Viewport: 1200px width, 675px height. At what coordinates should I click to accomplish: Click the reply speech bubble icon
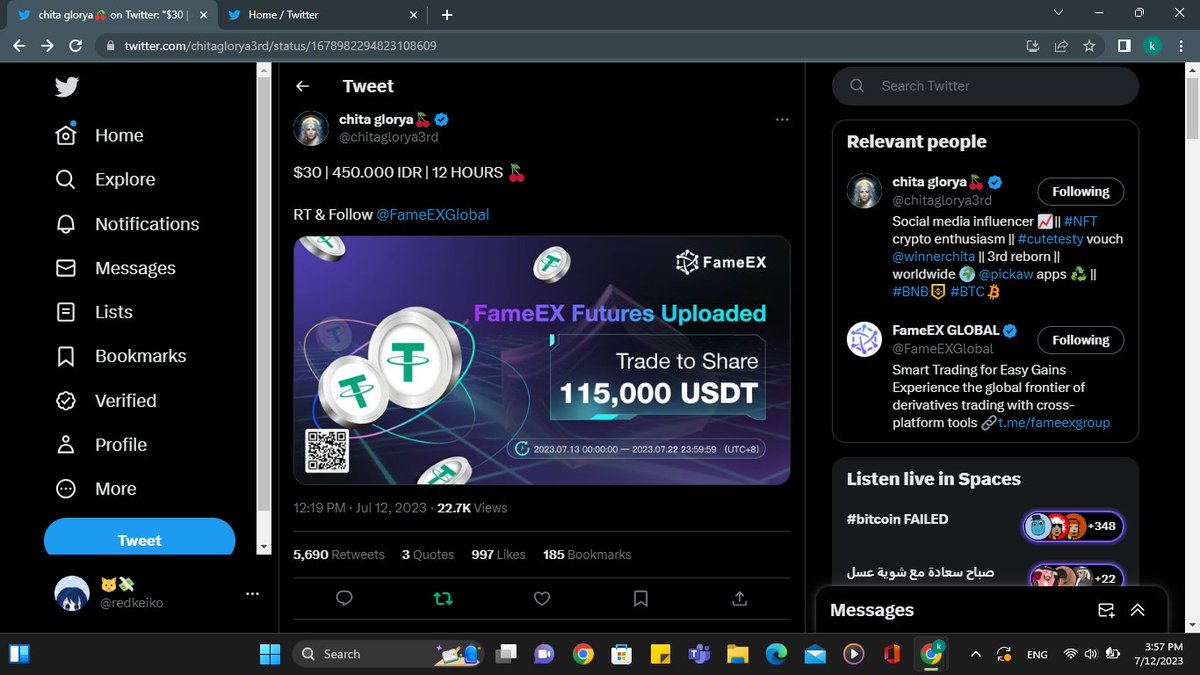(344, 598)
